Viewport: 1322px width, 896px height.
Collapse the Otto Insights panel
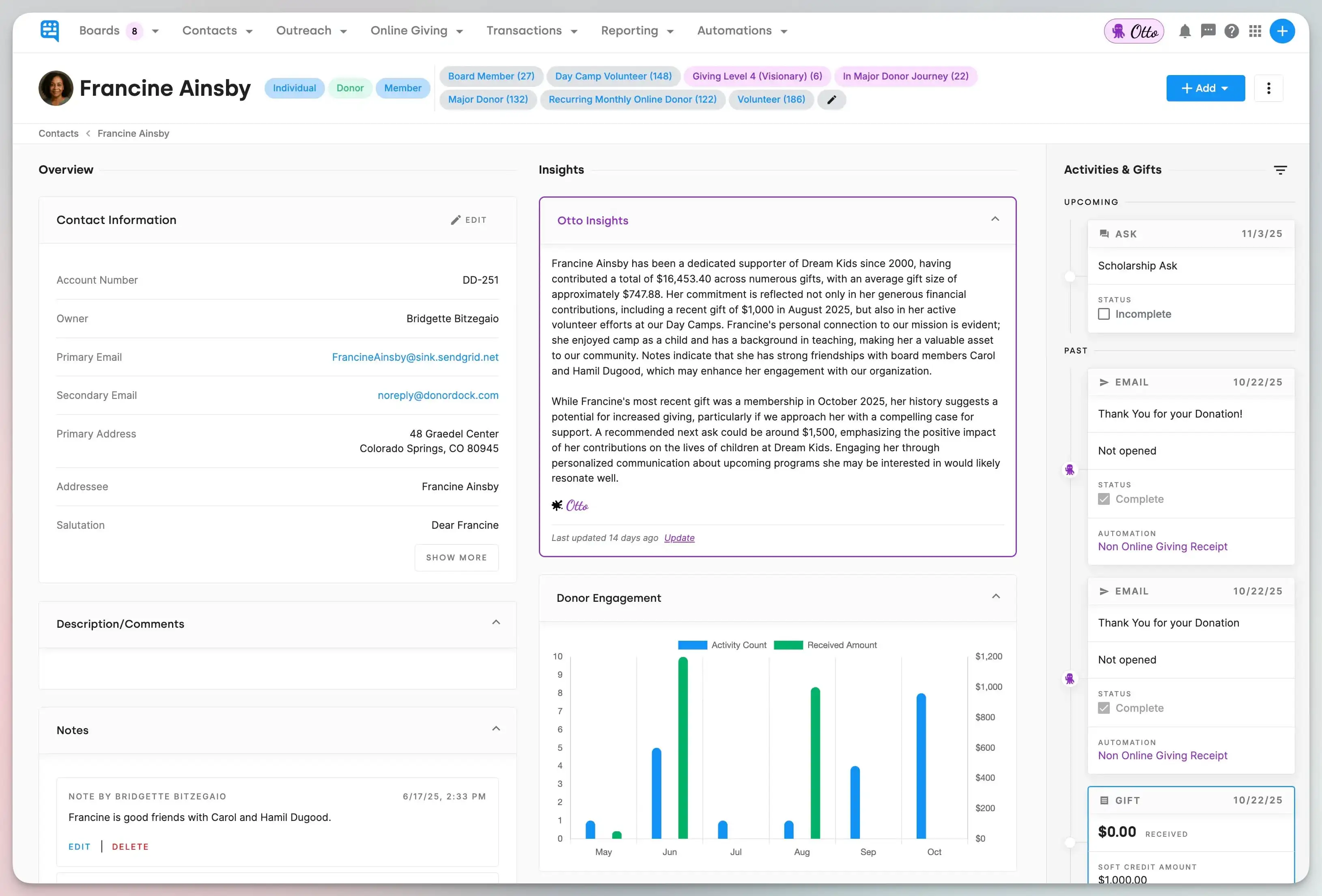coord(995,220)
